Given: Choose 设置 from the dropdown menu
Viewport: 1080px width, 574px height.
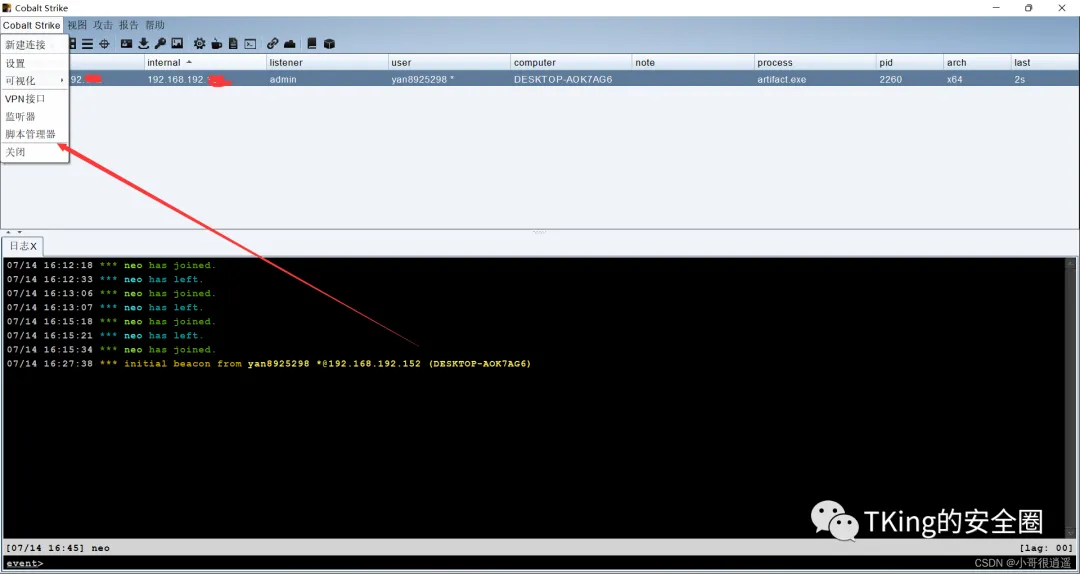Looking at the screenshot, I should tap(34, 63).
